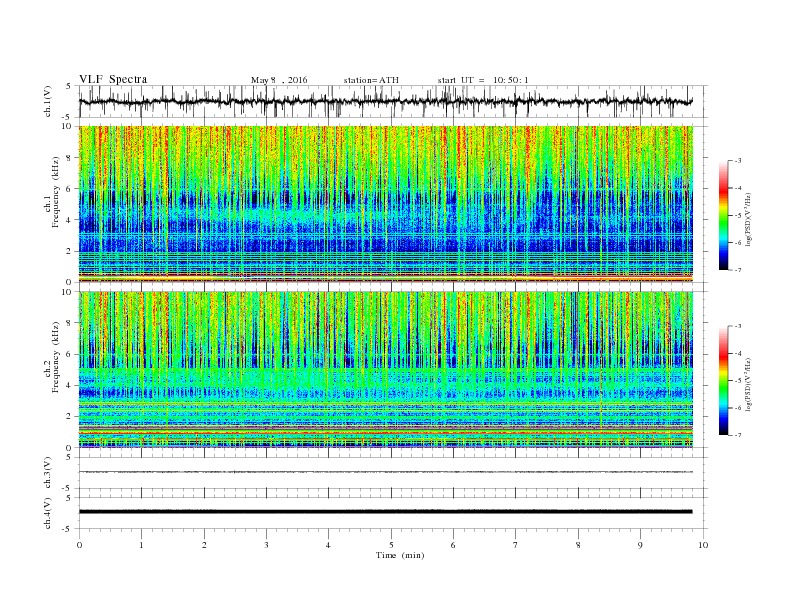792x612 pixels.
Task: Click the color bar beside the ch.2 spectrogram
Action: (x=723, y=381)
